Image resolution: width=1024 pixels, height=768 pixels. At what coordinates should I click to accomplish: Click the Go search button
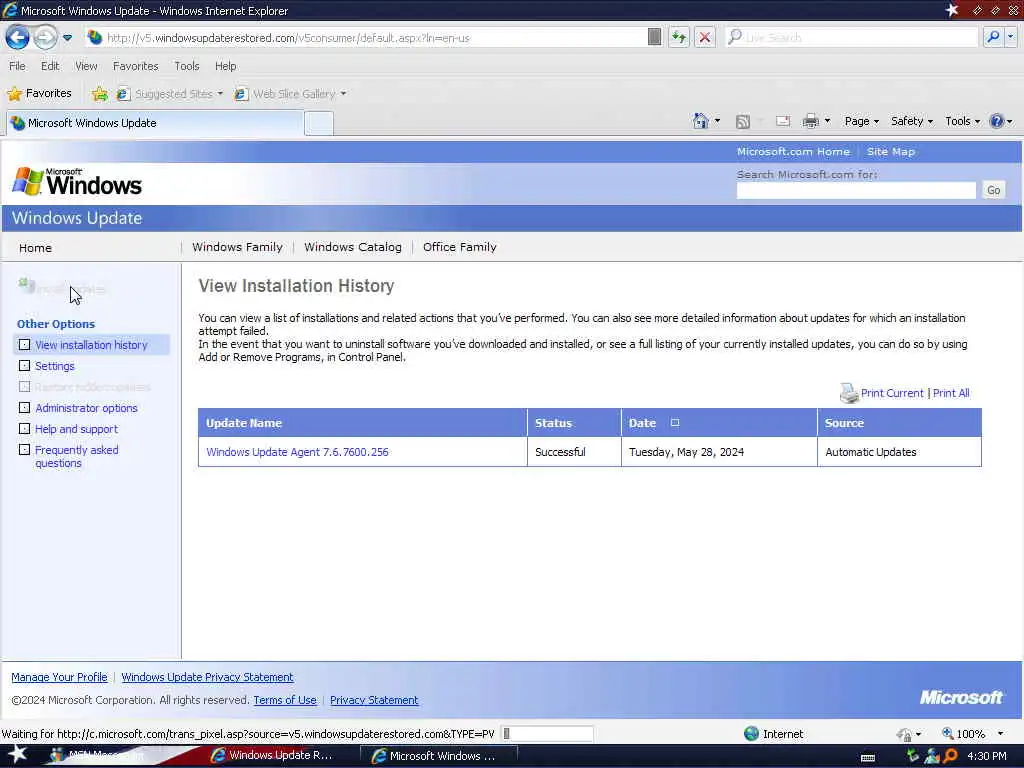(993, 190)
